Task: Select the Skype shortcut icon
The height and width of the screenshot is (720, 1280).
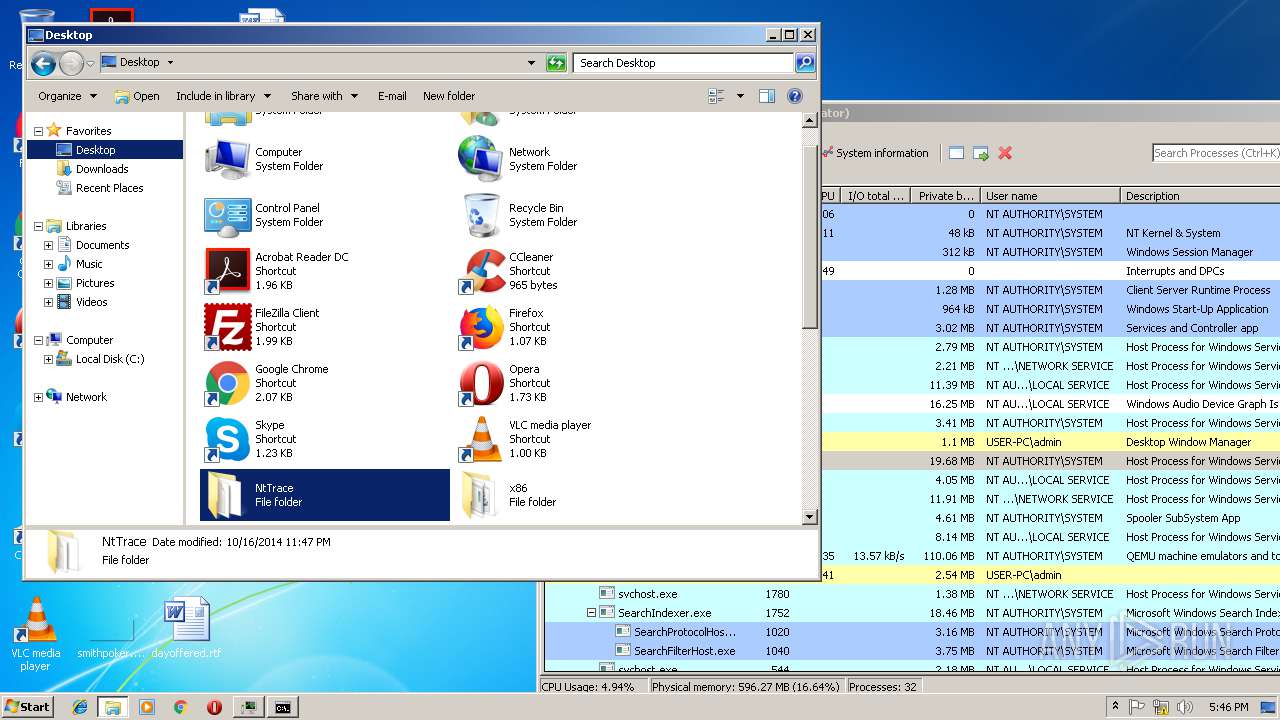Action: pos(227,438)
